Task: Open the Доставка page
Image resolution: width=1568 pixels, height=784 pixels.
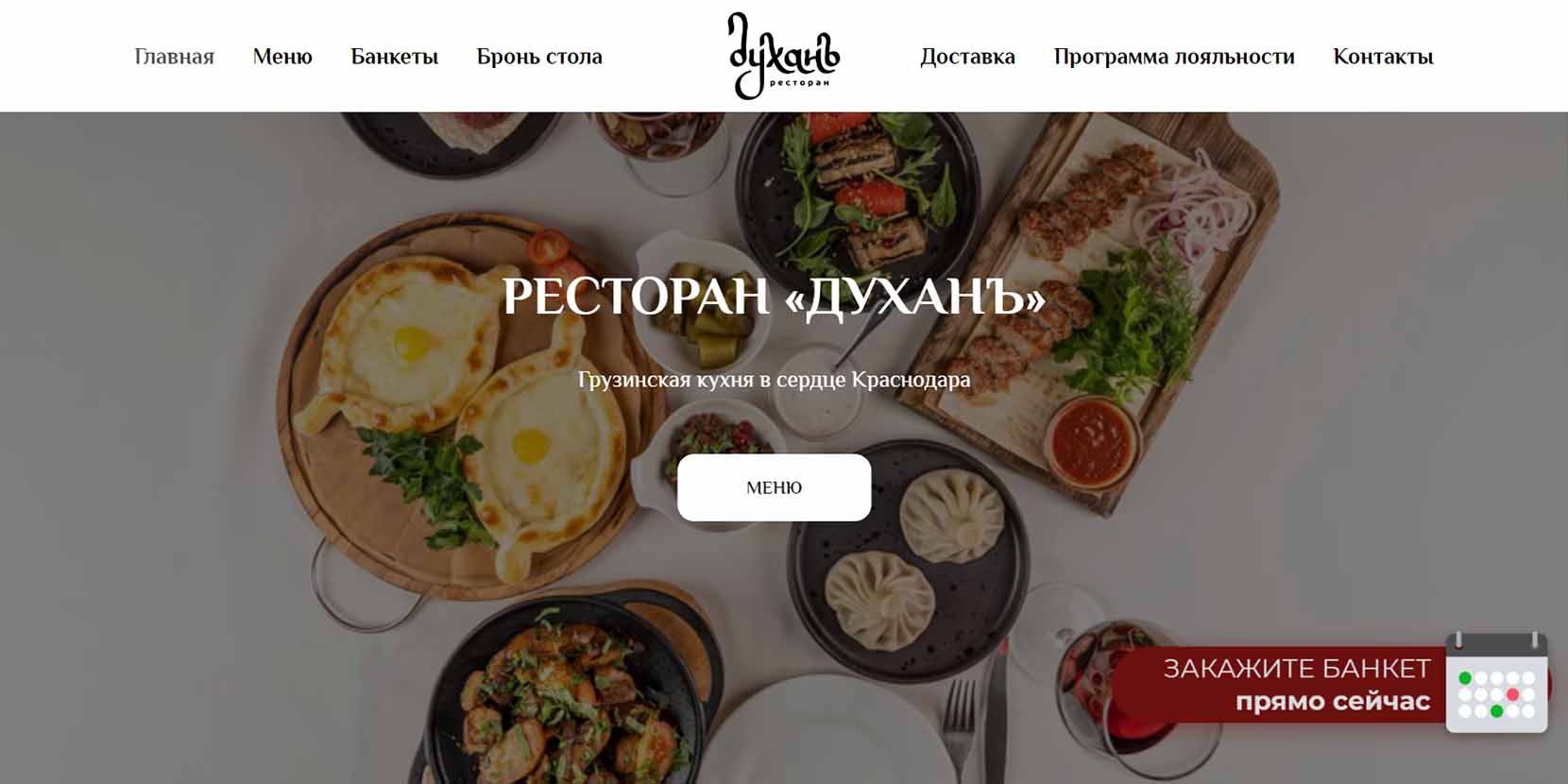Action: click(967, 57)
